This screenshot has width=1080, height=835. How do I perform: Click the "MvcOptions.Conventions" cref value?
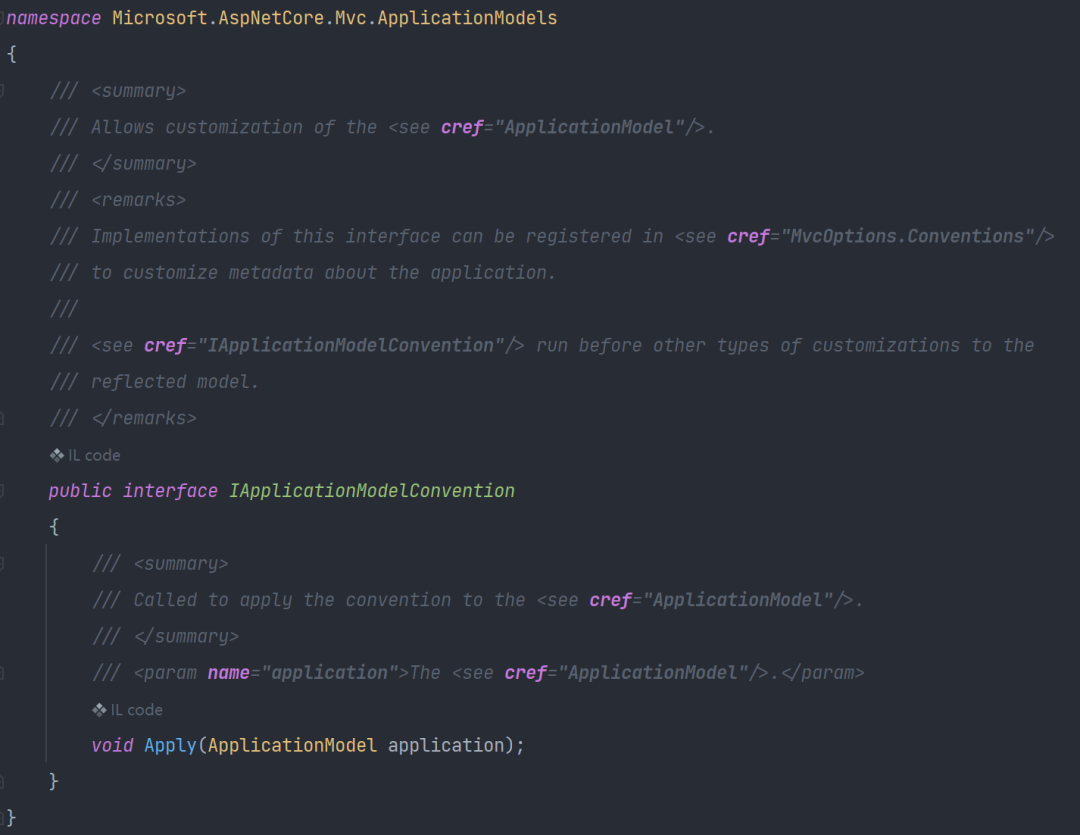point(908,236)
